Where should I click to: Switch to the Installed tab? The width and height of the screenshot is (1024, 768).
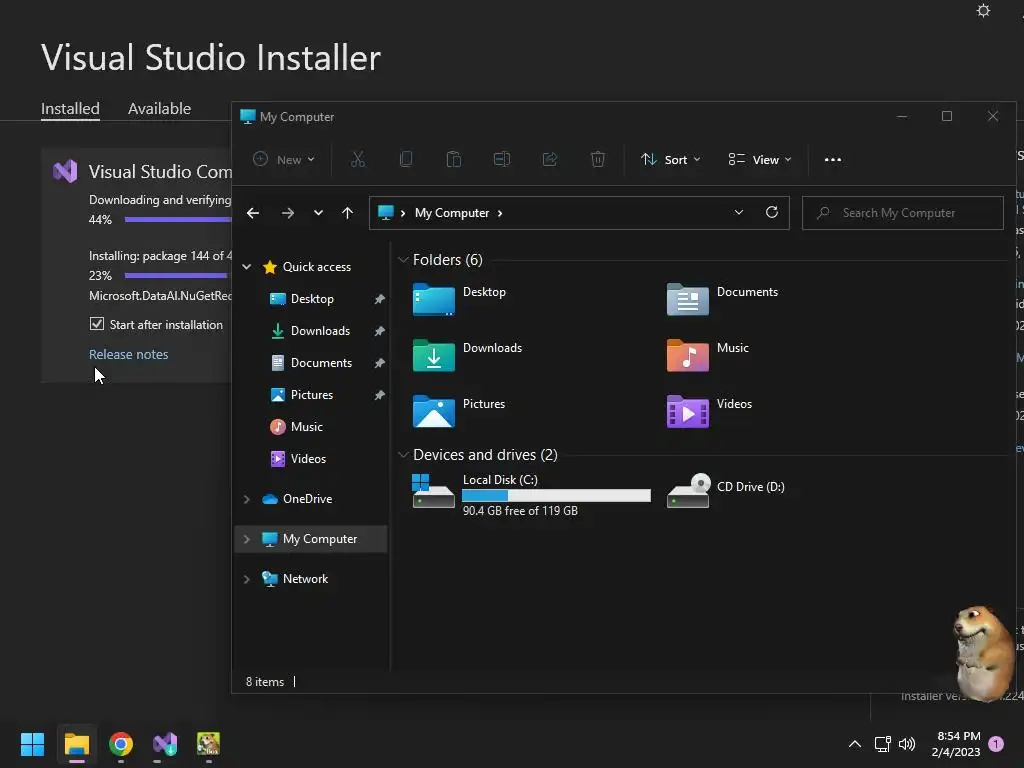pos(70,108)
